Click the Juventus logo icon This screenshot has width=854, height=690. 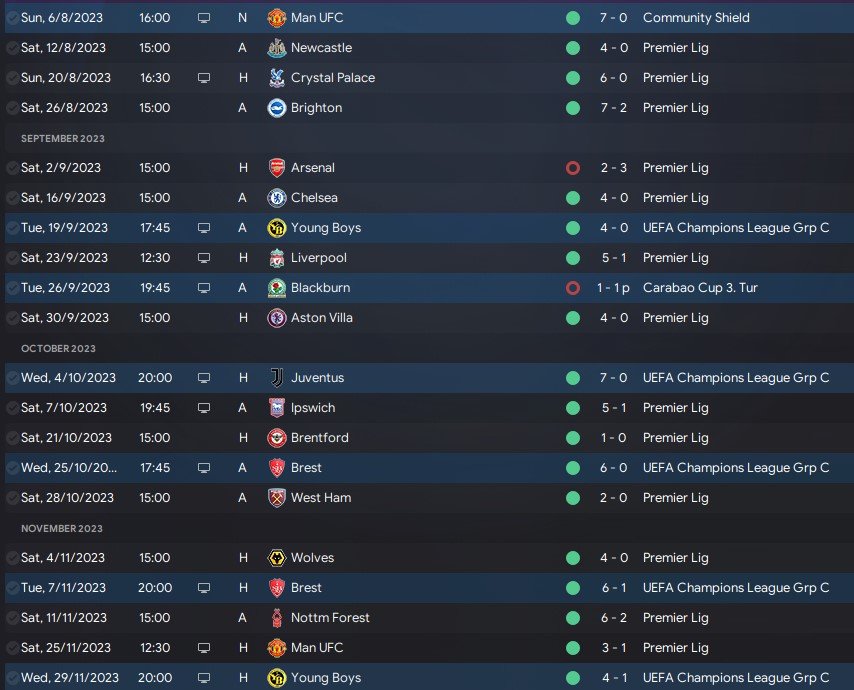point(277,378)
